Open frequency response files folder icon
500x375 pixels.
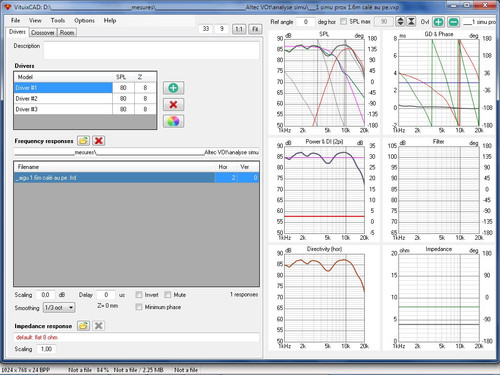(83, 141)
